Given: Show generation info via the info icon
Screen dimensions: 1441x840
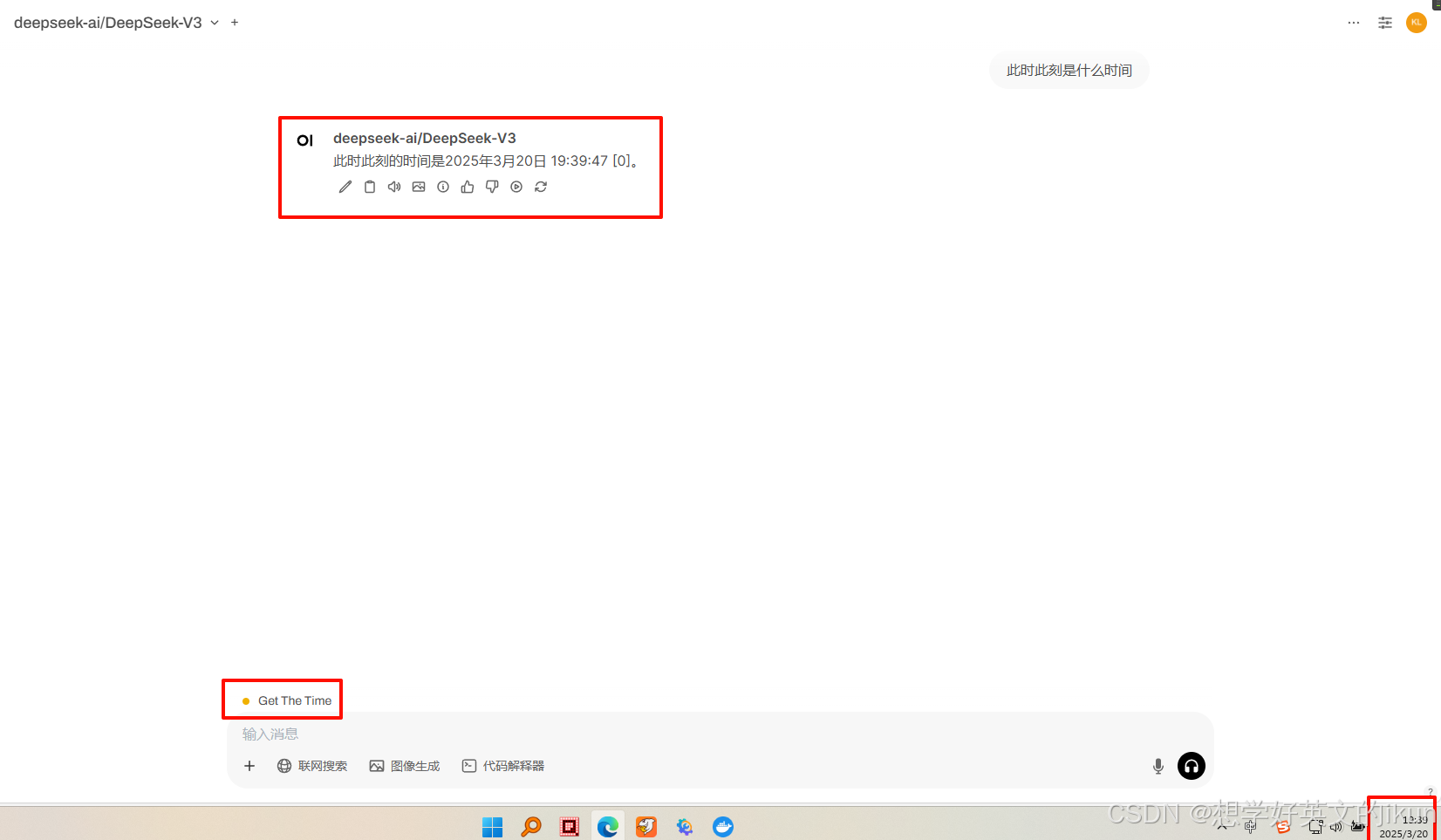Looking at the screenshot, I should pos(443,187).
